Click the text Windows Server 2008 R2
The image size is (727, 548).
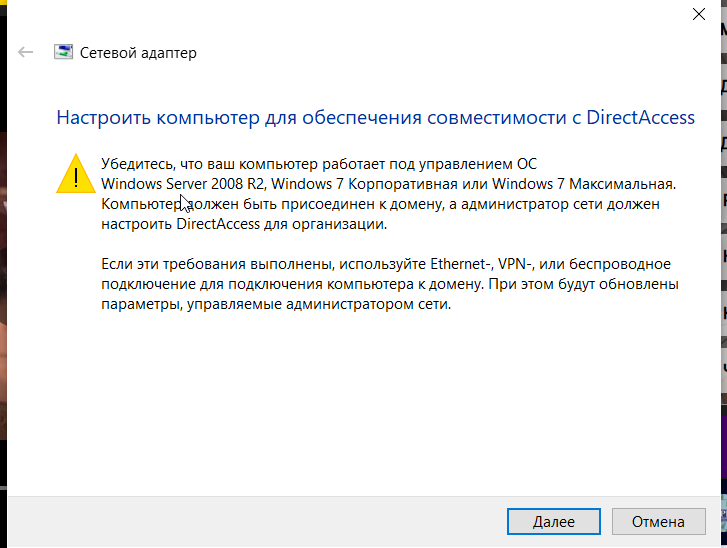tap(183, 183)
